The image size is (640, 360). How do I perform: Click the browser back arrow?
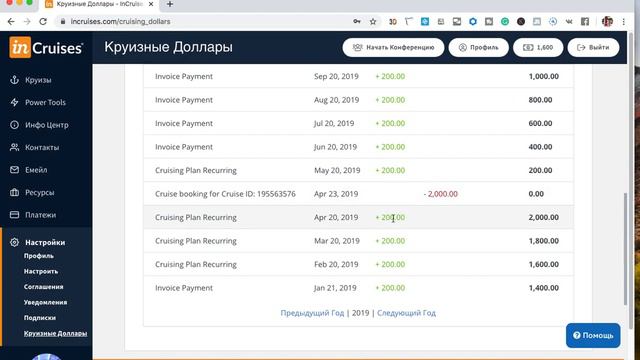(x=11, y=22)
